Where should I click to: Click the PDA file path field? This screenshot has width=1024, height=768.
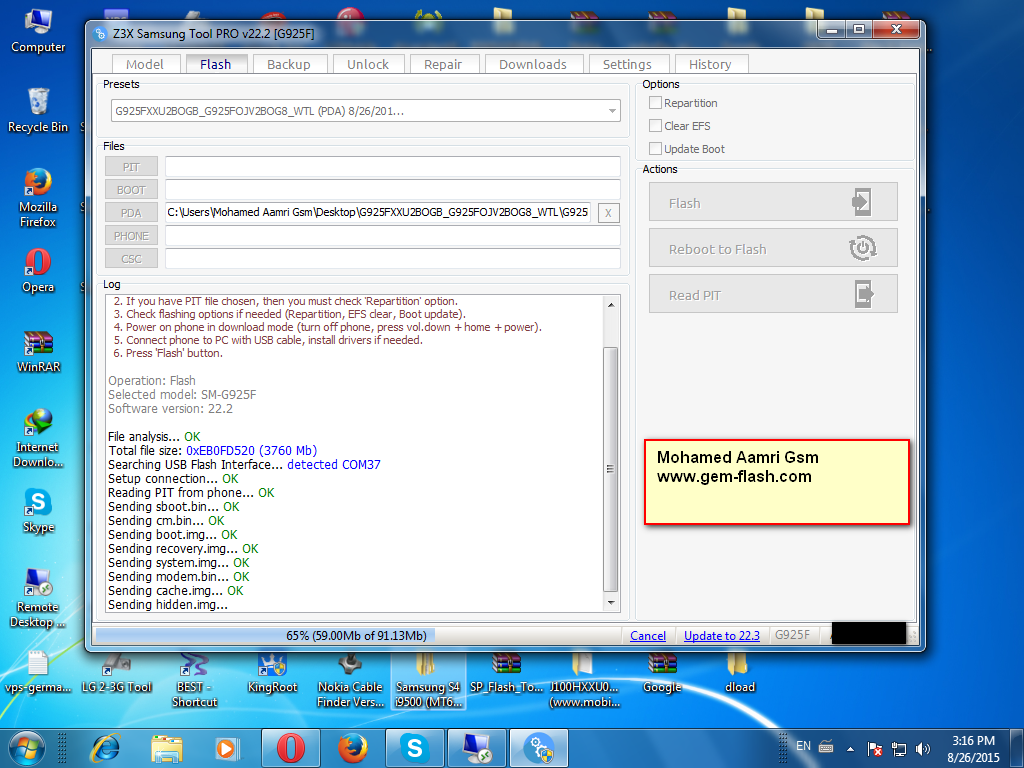tap(378, 212)
